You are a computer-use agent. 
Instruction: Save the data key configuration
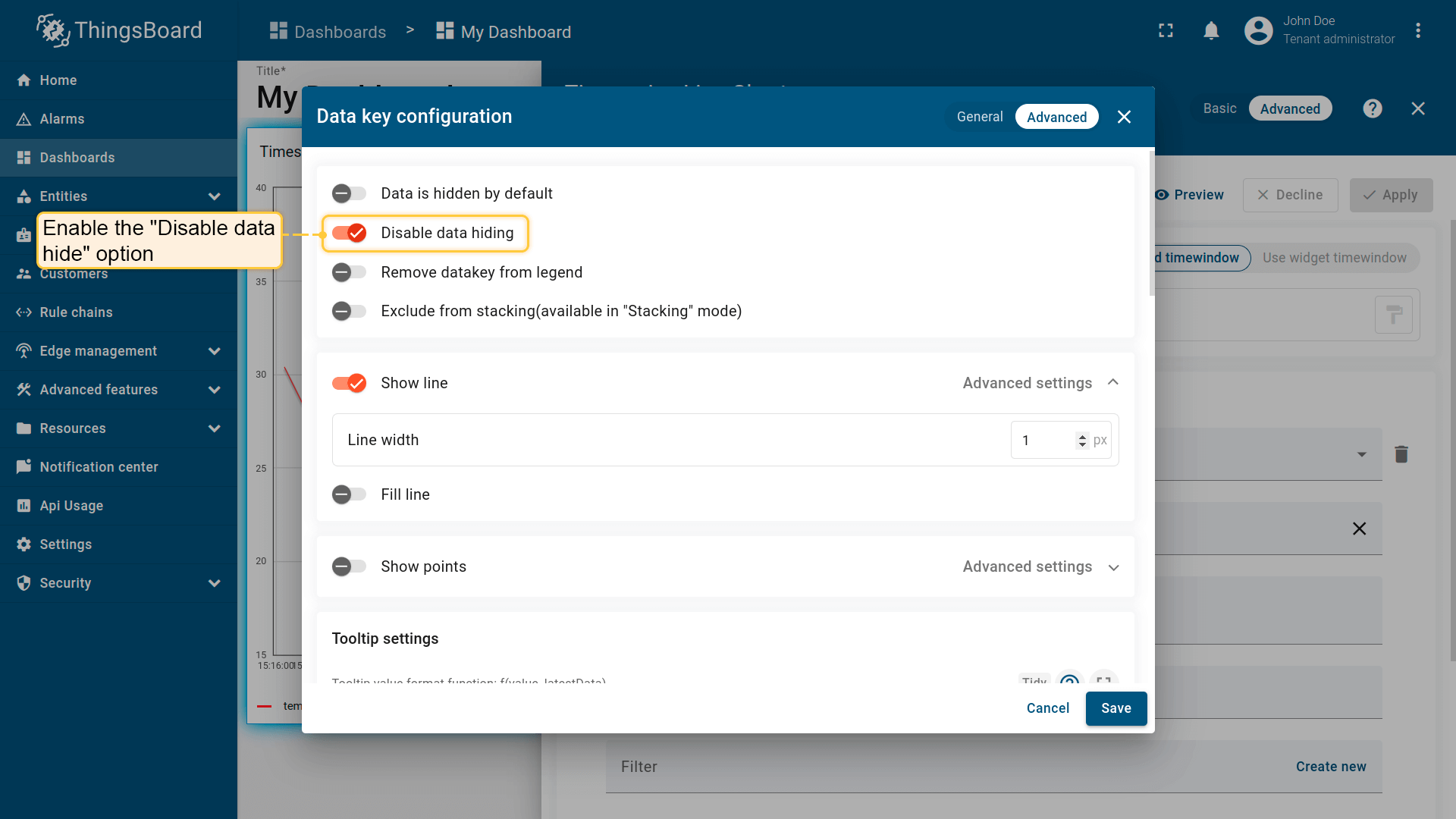pos(1116,708)
